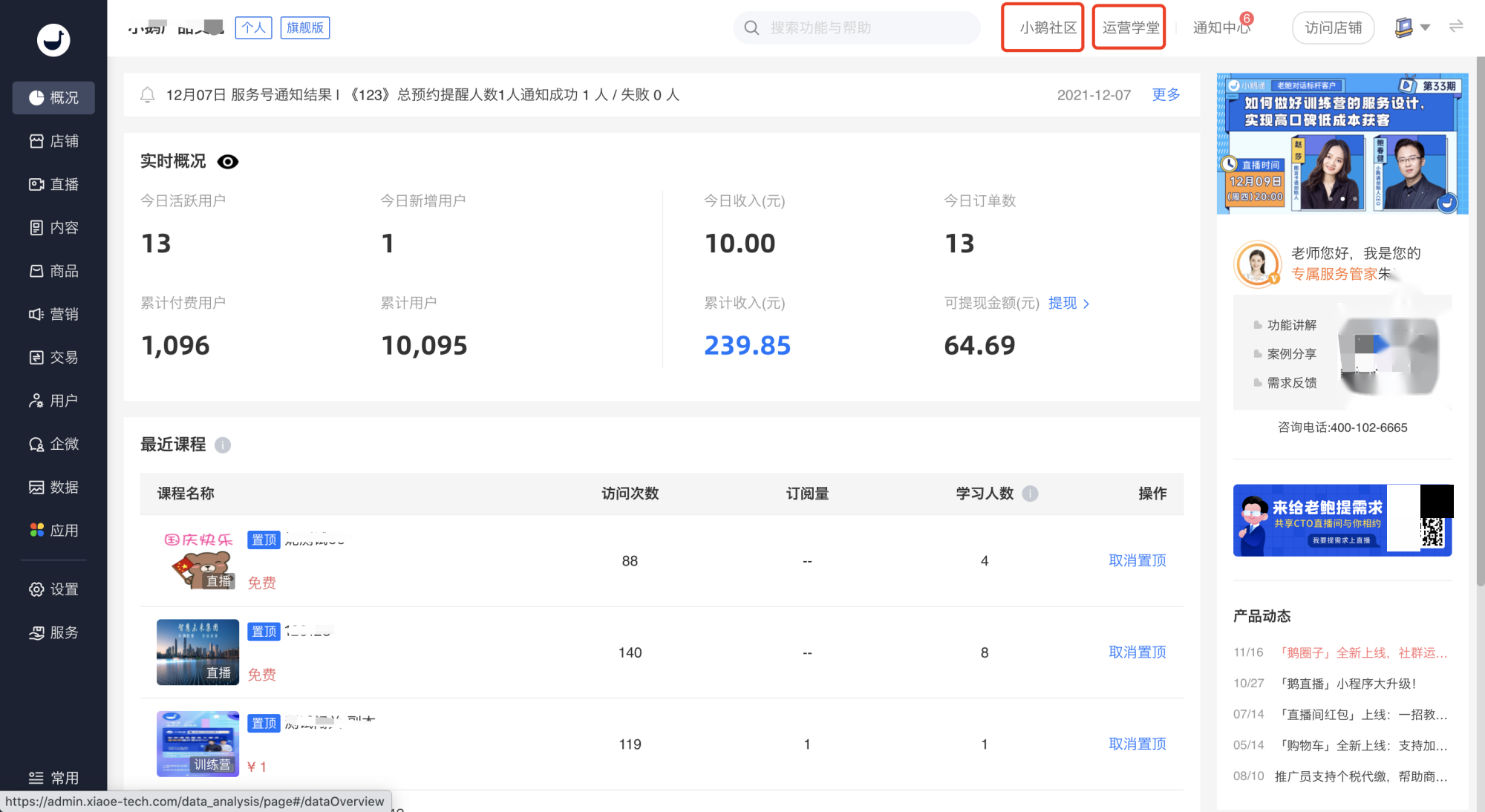Open the 12月07日 服务号通知结果 notice

coord(422,95)
